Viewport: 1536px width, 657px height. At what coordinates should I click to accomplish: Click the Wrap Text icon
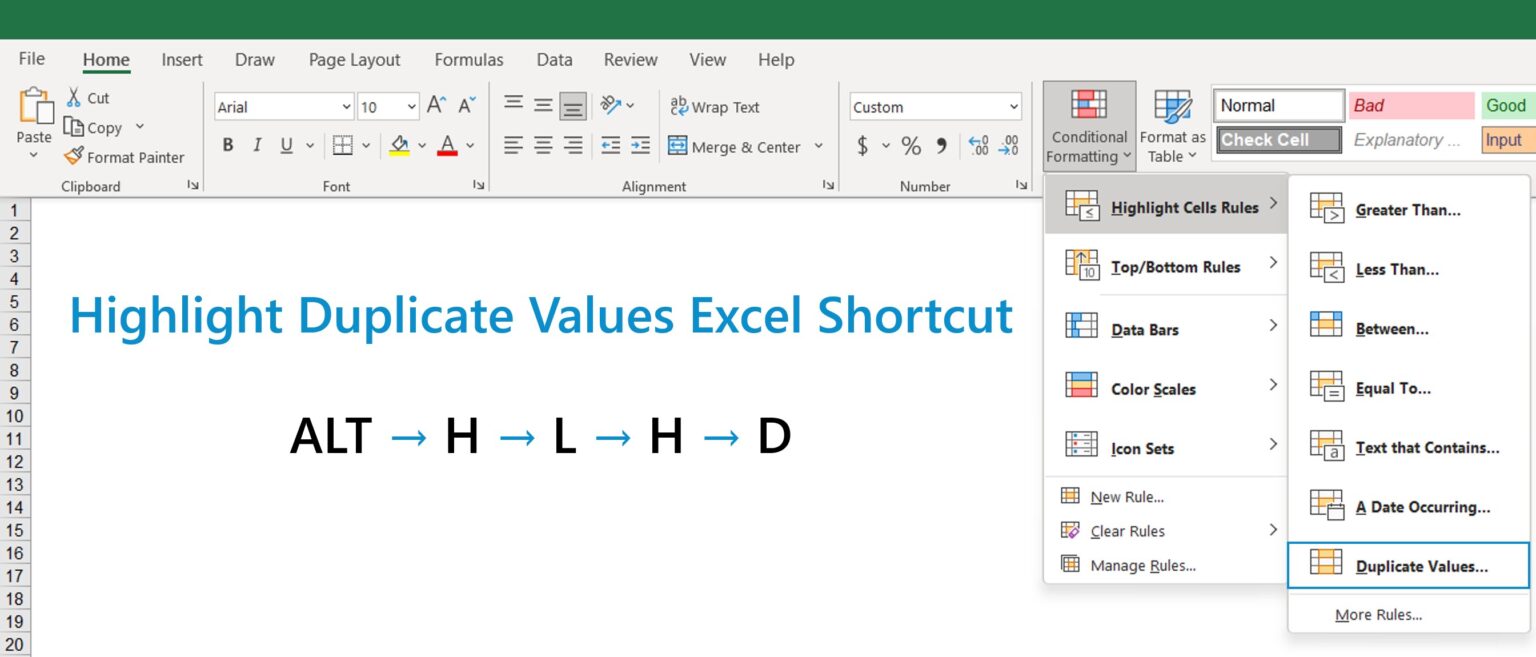tap(679, 106)
